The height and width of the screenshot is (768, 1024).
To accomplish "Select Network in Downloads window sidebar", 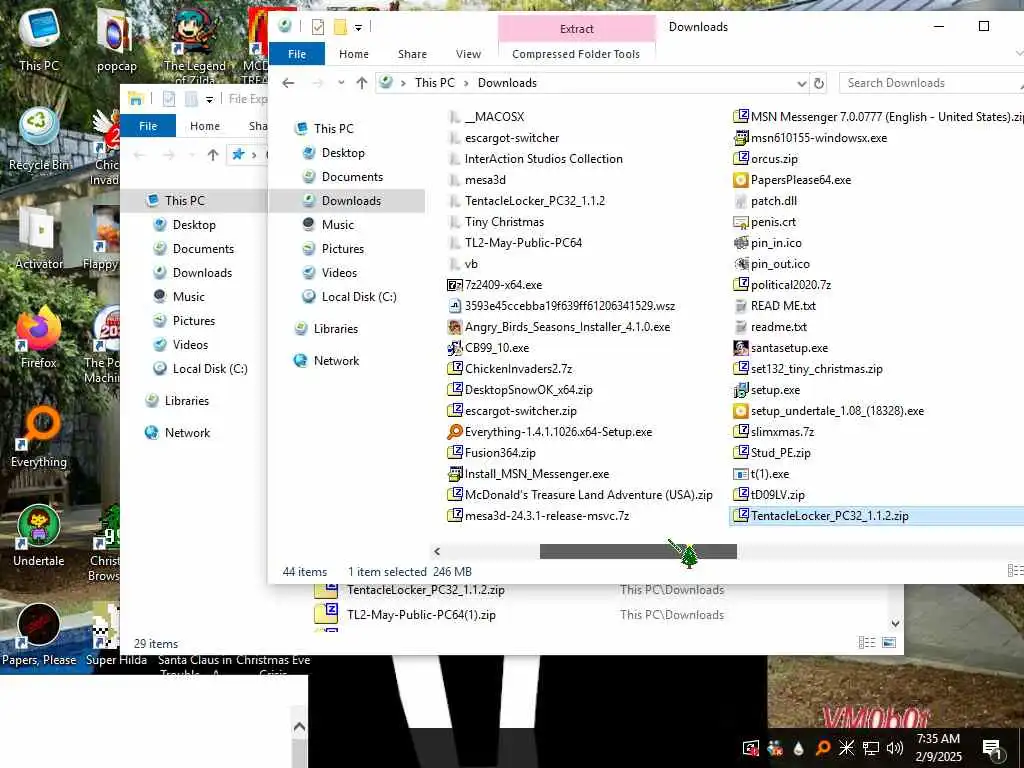I will coord(336,360).
